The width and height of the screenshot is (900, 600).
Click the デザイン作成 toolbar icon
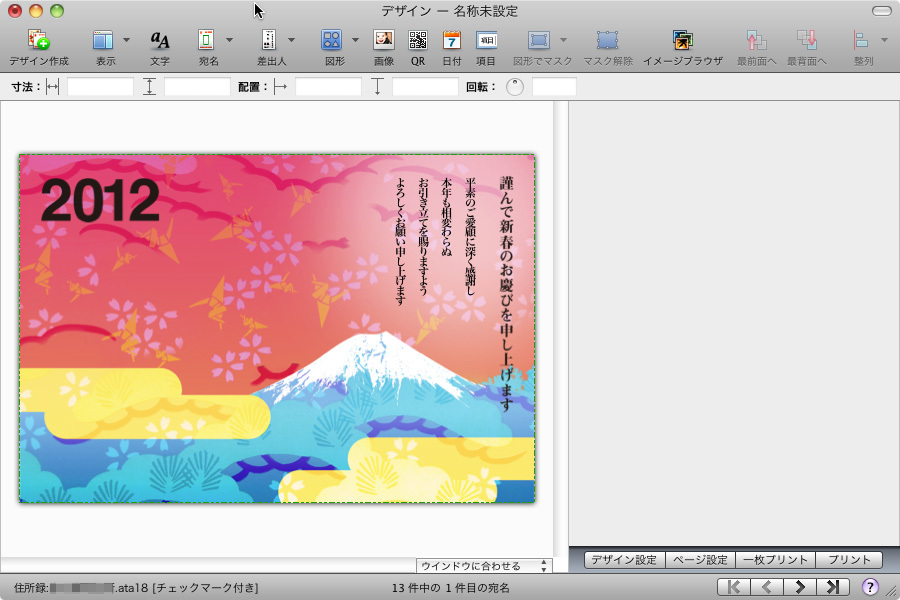coord(38,41)
